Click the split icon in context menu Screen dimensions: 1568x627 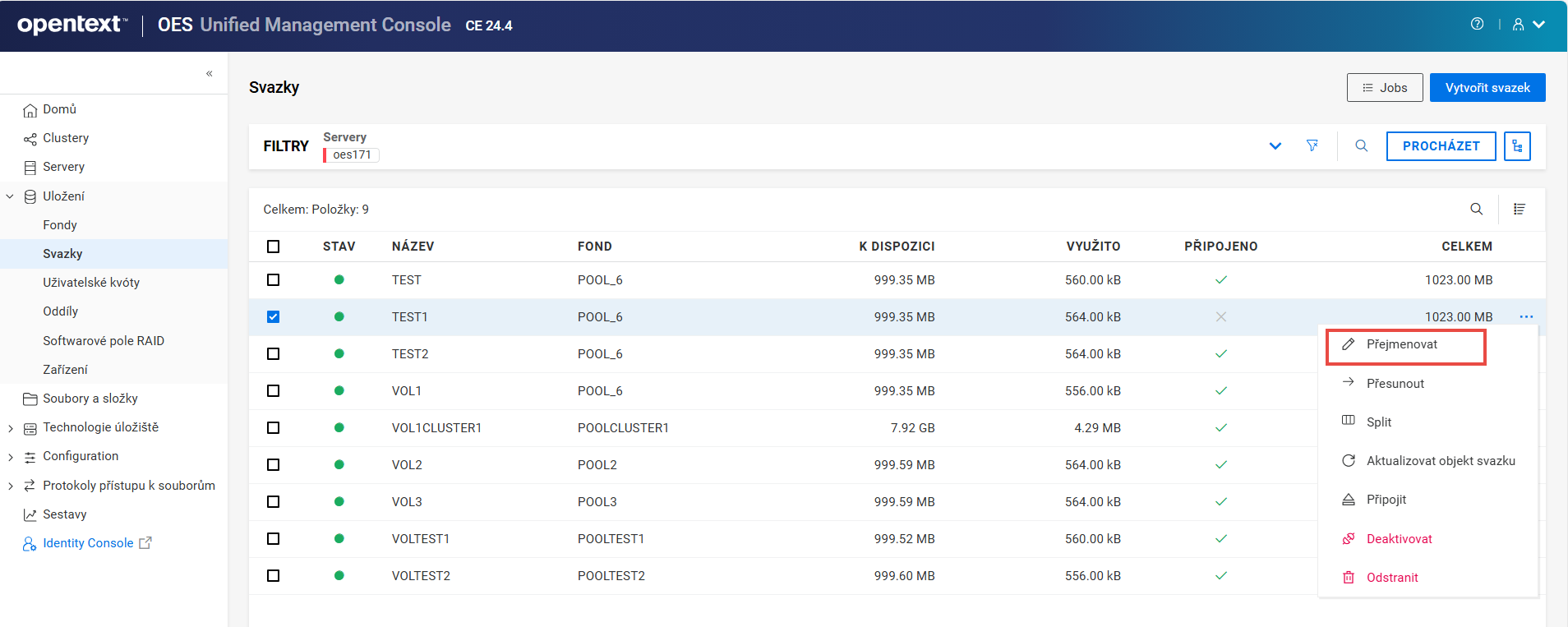[1349, 421]
